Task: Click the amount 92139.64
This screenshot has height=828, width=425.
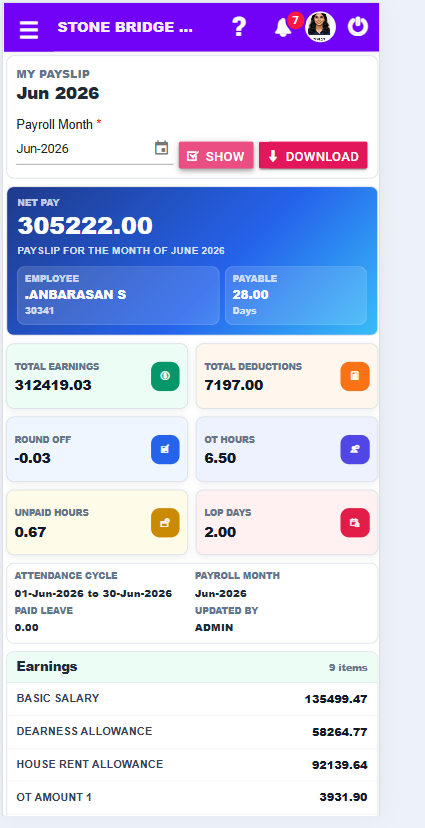Action: pyautogui.click(x=339, y=765)
